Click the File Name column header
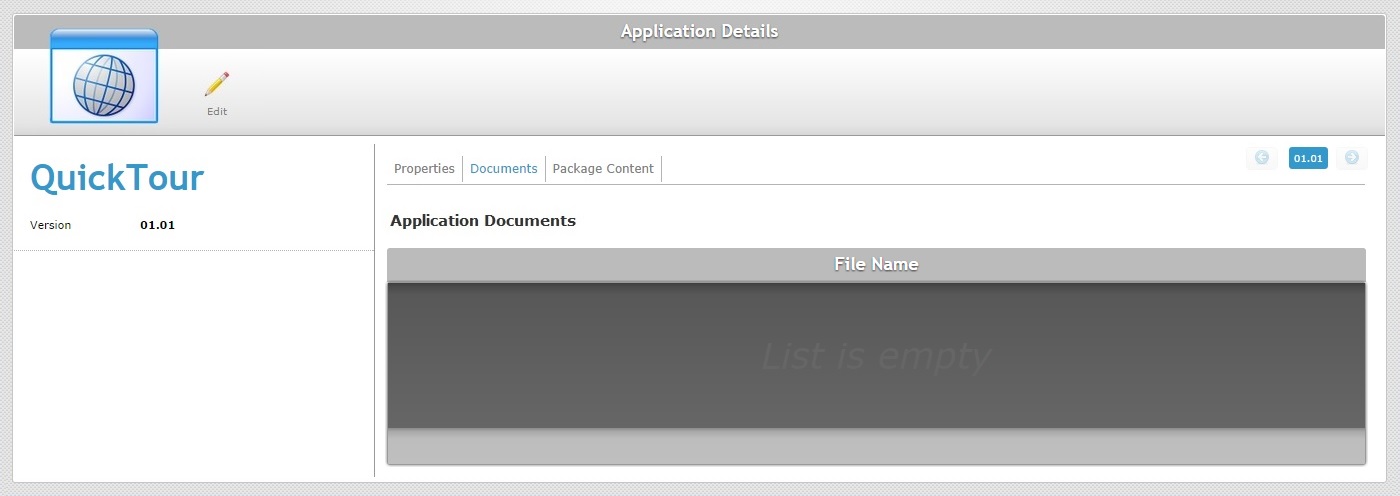Screen dimensions: 1400x496 tap(876, 264)
